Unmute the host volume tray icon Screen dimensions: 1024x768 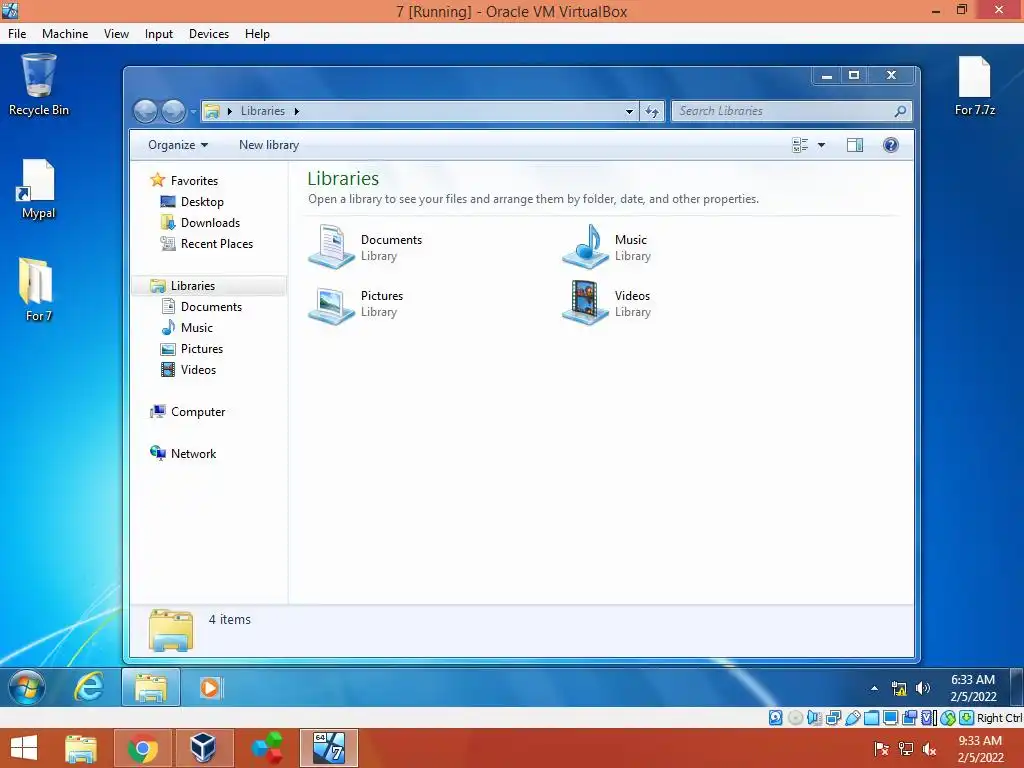[x=929, y=748]
